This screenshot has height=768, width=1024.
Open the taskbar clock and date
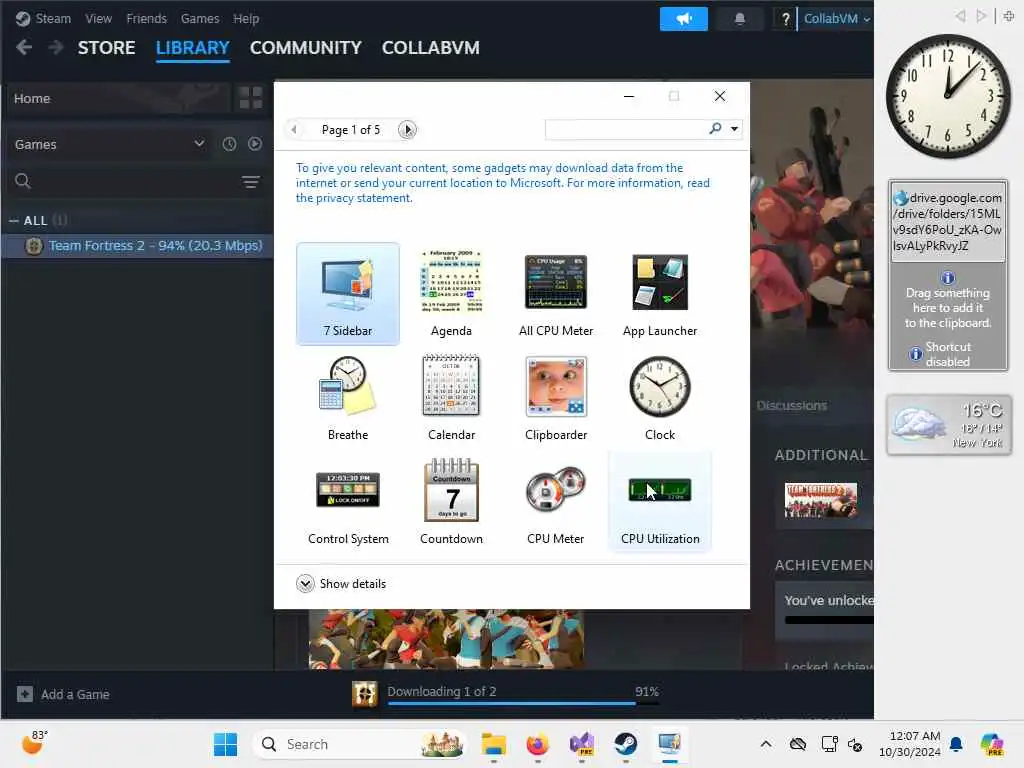(x=909, y=744)
